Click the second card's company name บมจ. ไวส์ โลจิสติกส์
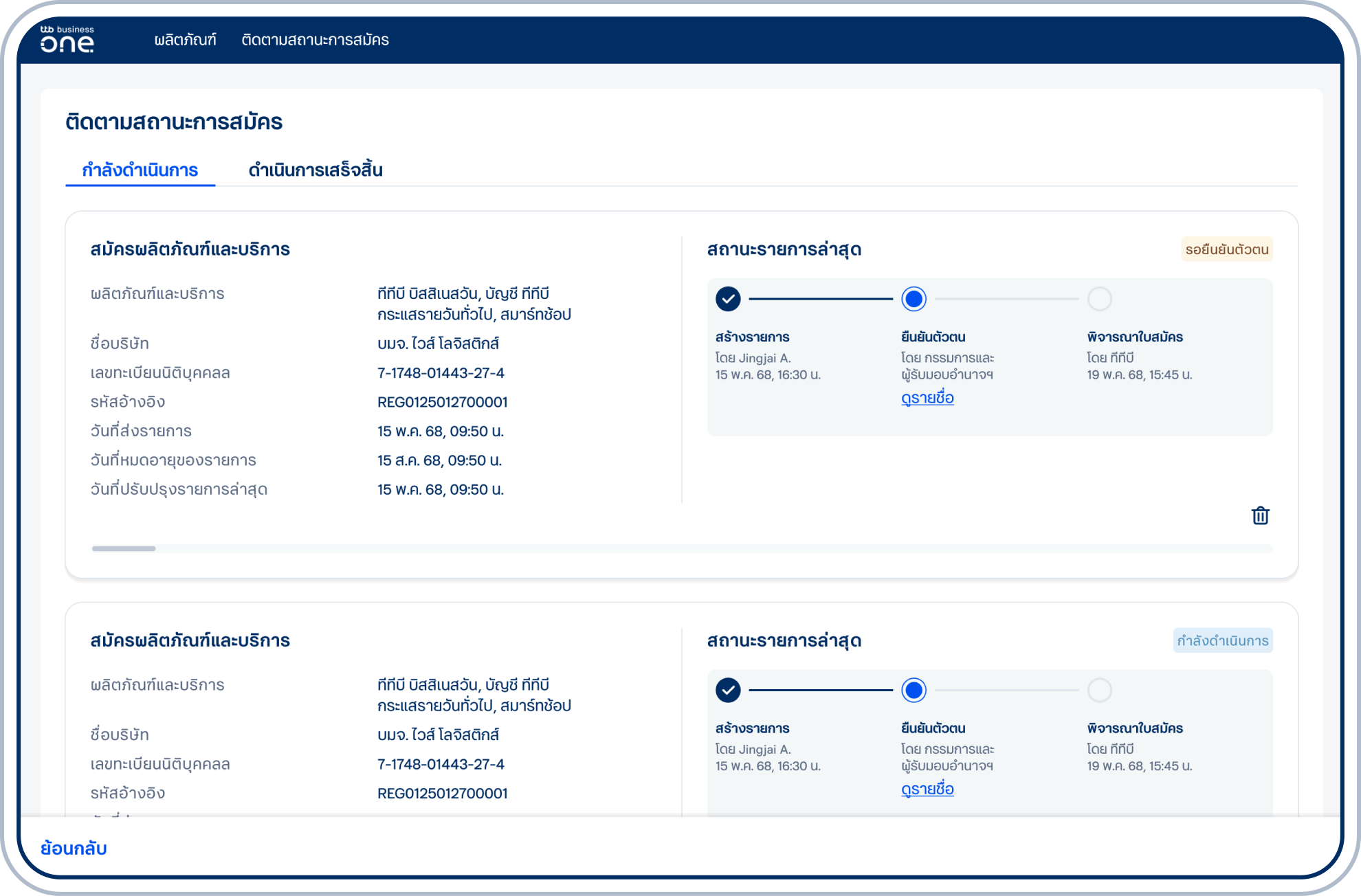 point(438,735)
